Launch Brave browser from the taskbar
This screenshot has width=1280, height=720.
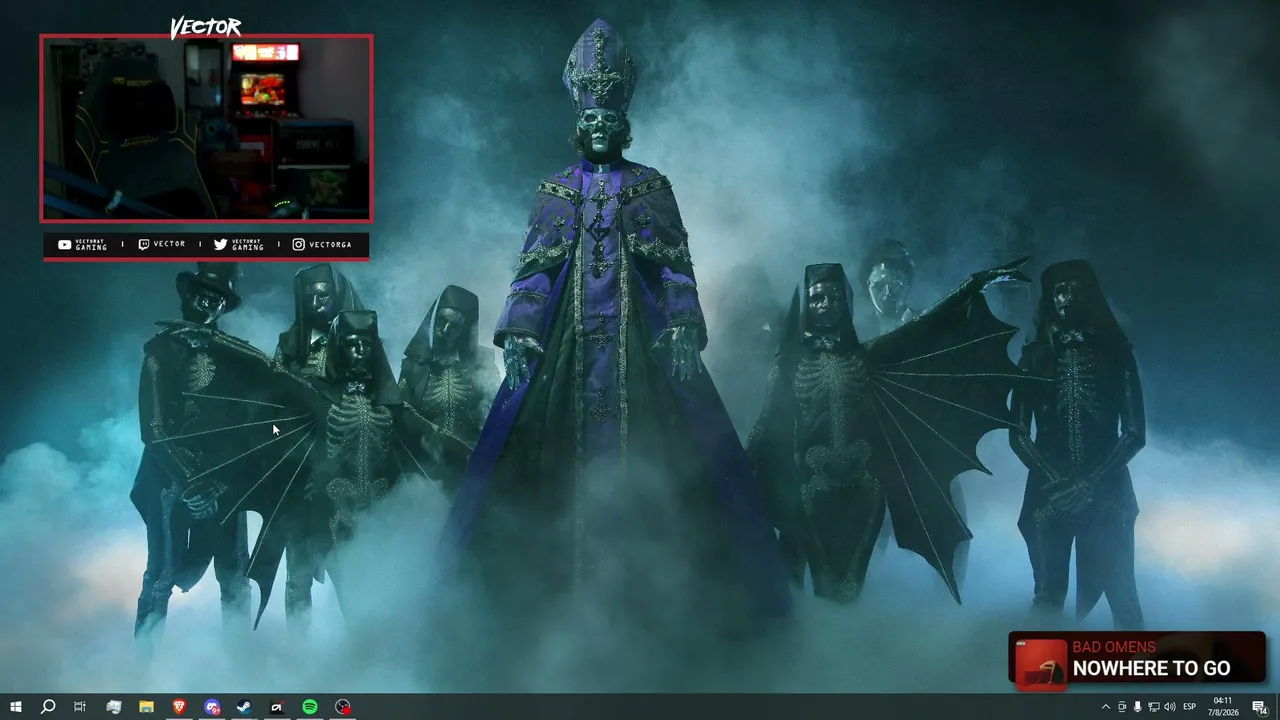[x=179, y=706]
